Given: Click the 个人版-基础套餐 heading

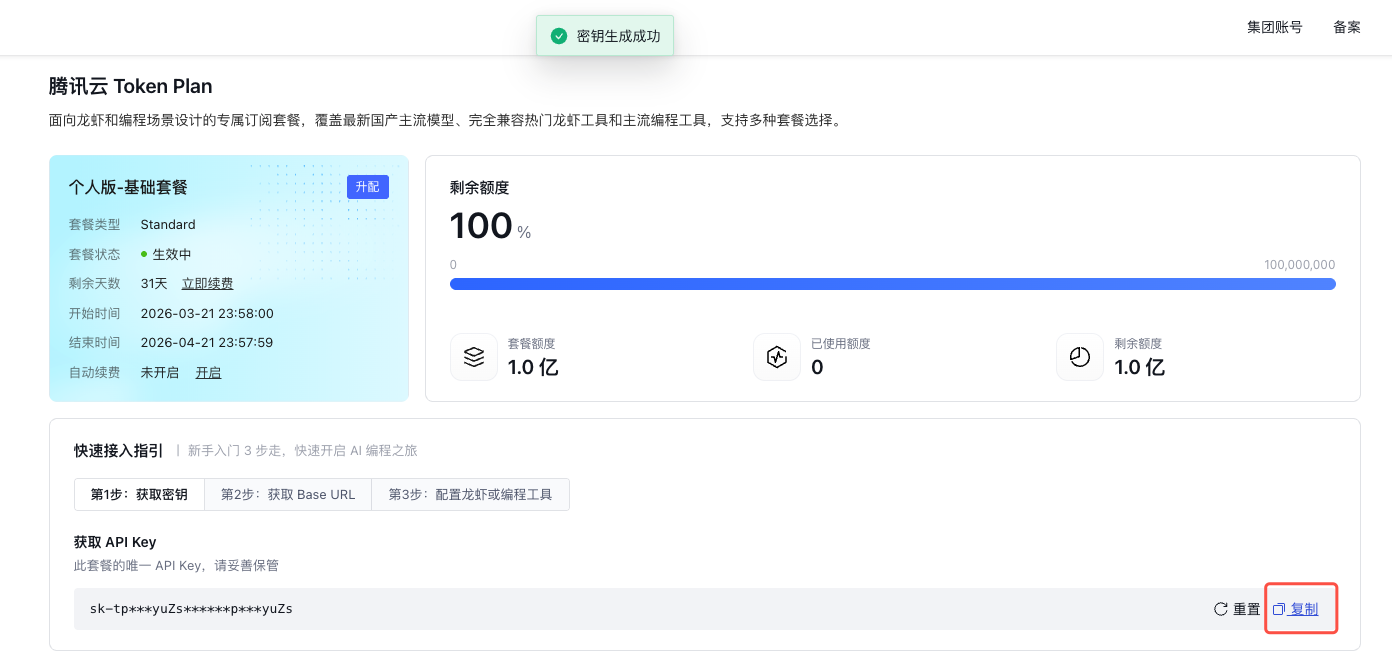Looking at the screenshot, I should (128, 187).
